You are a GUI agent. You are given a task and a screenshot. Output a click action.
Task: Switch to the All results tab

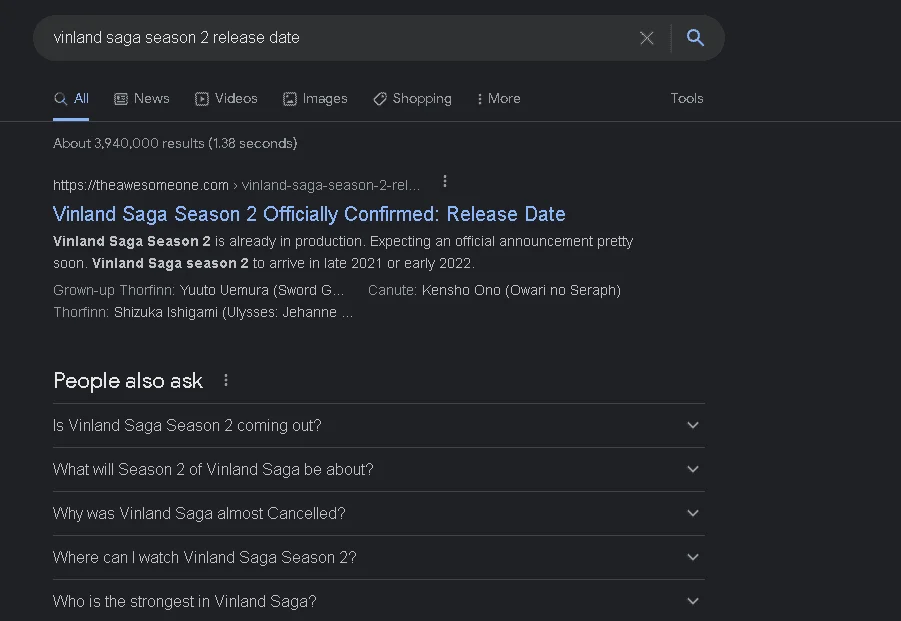71,99
